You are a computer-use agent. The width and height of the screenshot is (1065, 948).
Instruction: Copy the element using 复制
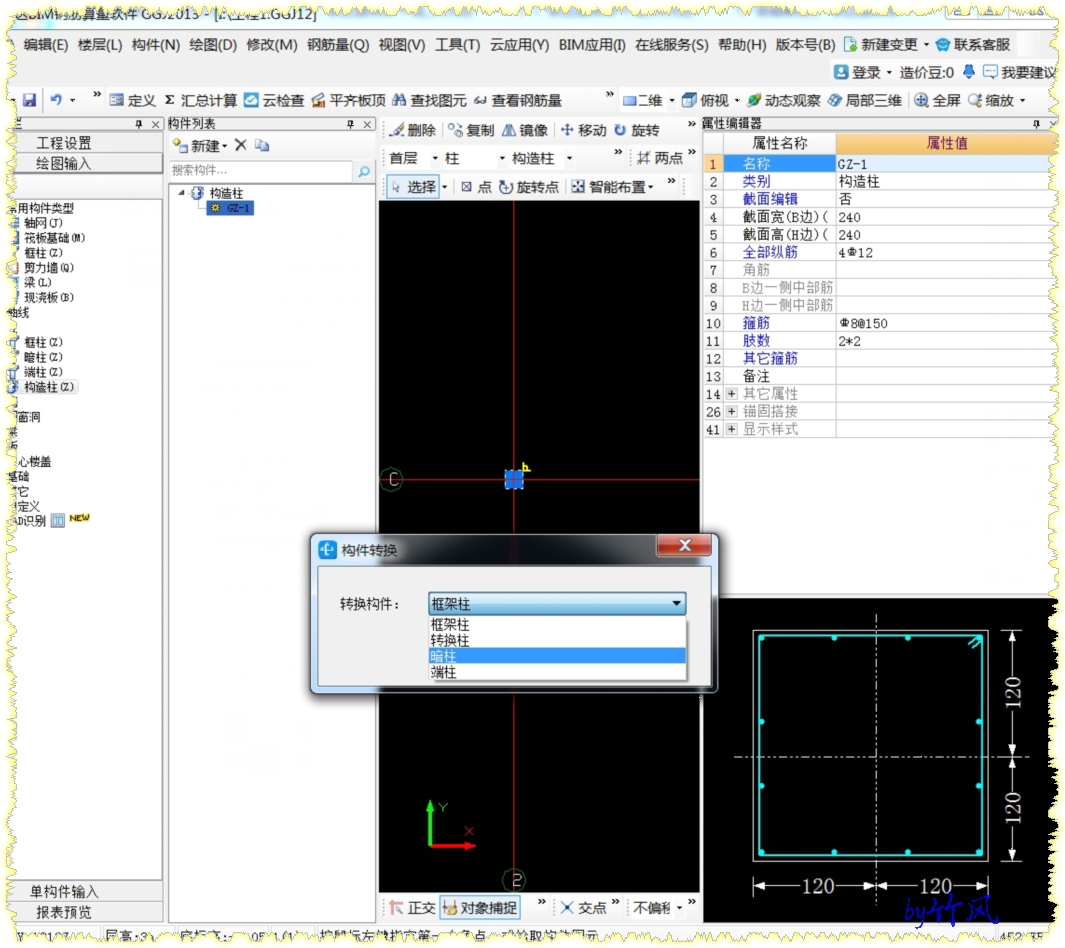[471, 130]
